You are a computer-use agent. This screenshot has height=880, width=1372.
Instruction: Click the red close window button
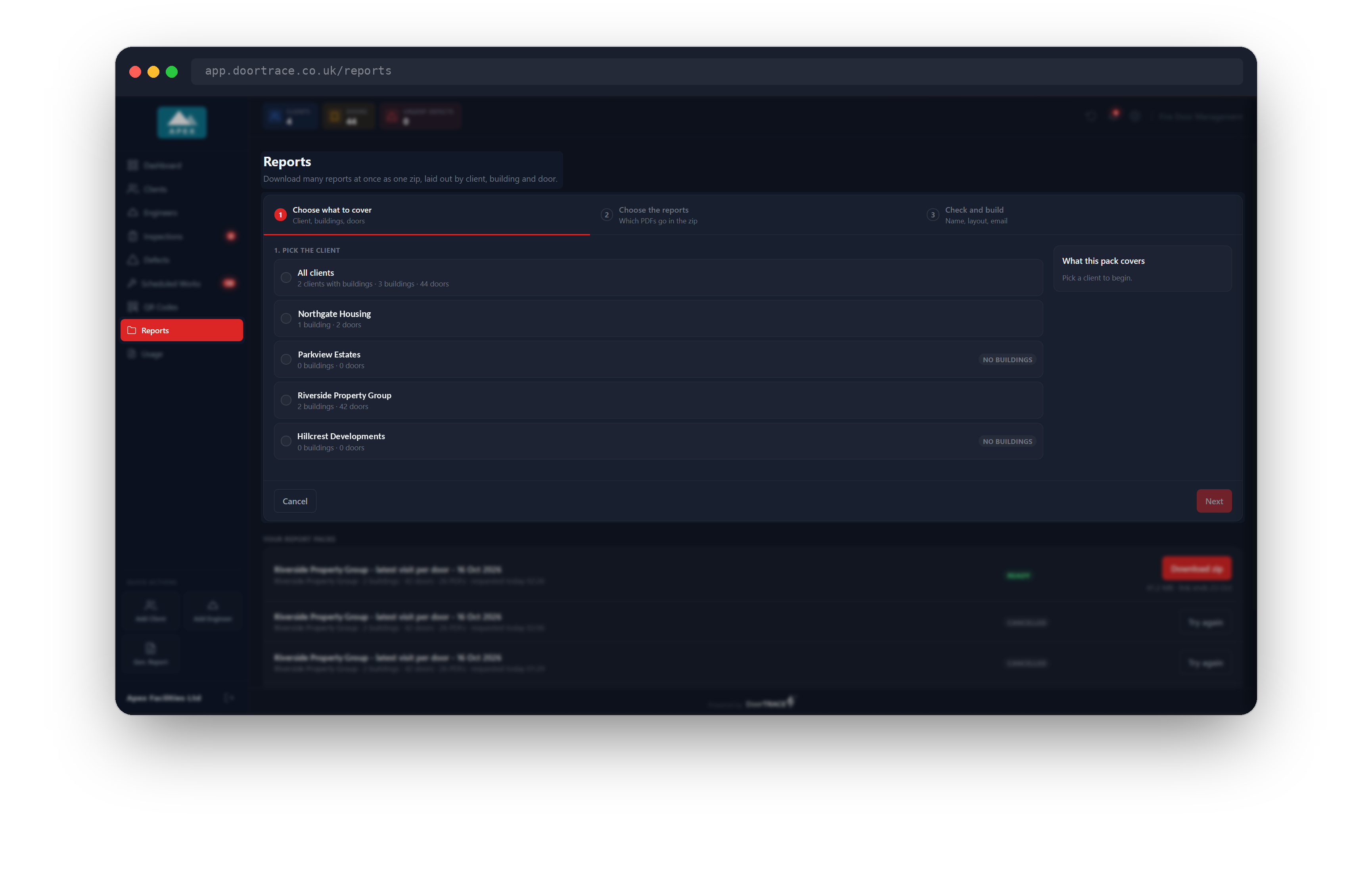click(x=135, y=71)
